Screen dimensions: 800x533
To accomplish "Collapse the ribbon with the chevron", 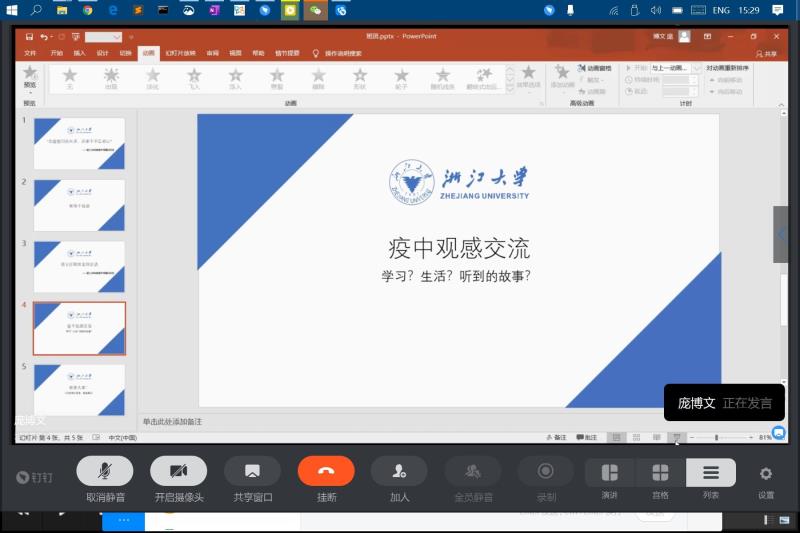I will click(781, 105).
